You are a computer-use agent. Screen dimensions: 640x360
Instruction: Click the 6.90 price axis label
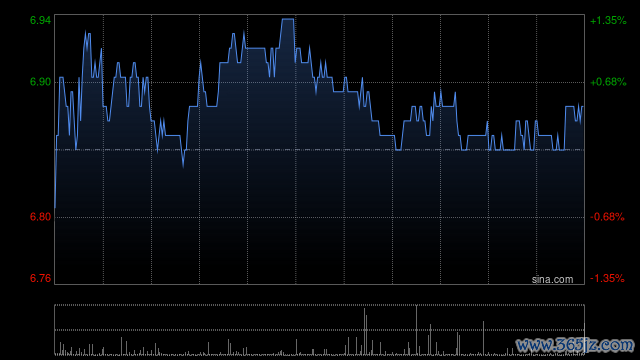[40, 82]
